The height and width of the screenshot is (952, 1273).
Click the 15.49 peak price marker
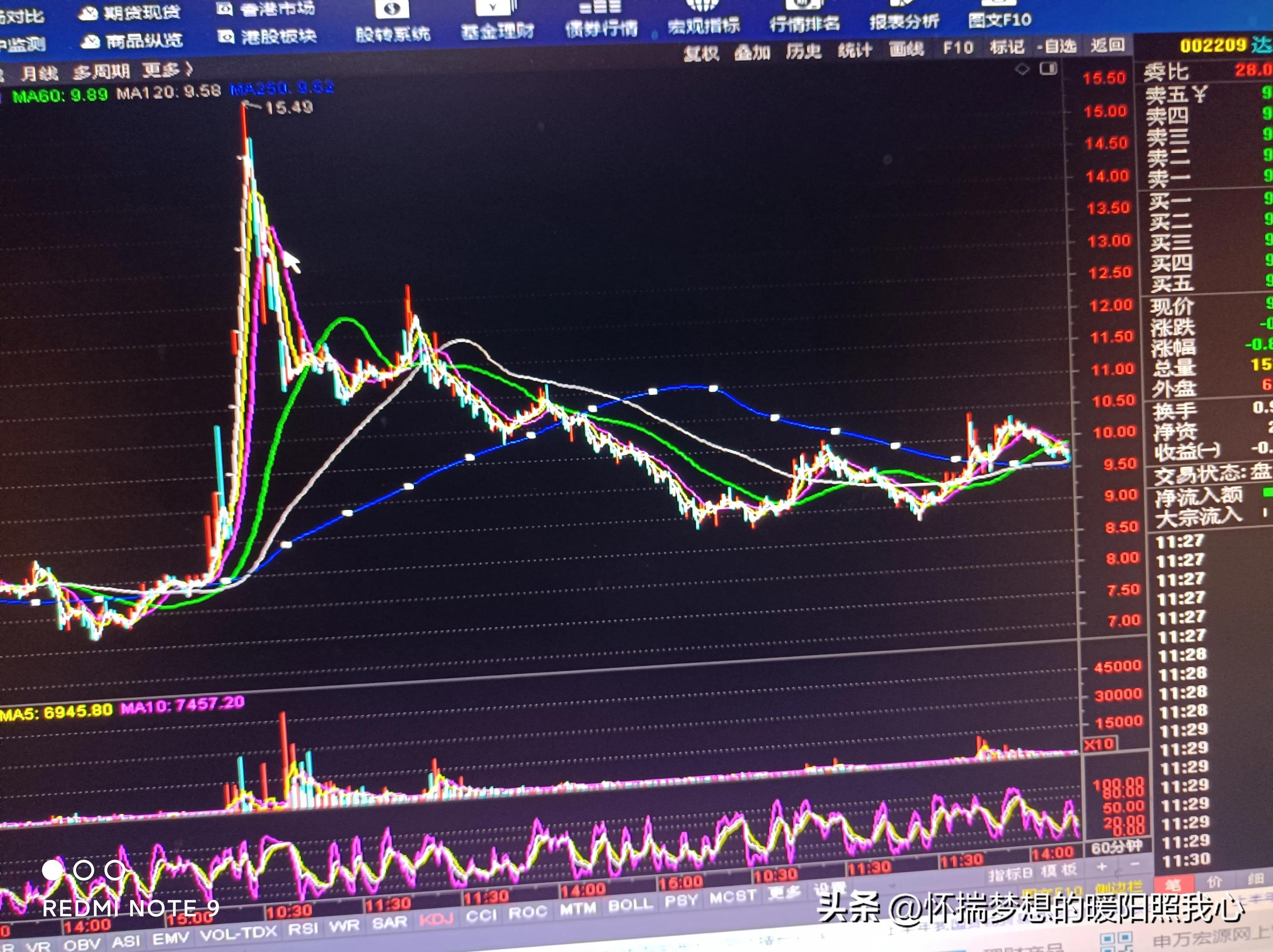(x=289, y=108)
